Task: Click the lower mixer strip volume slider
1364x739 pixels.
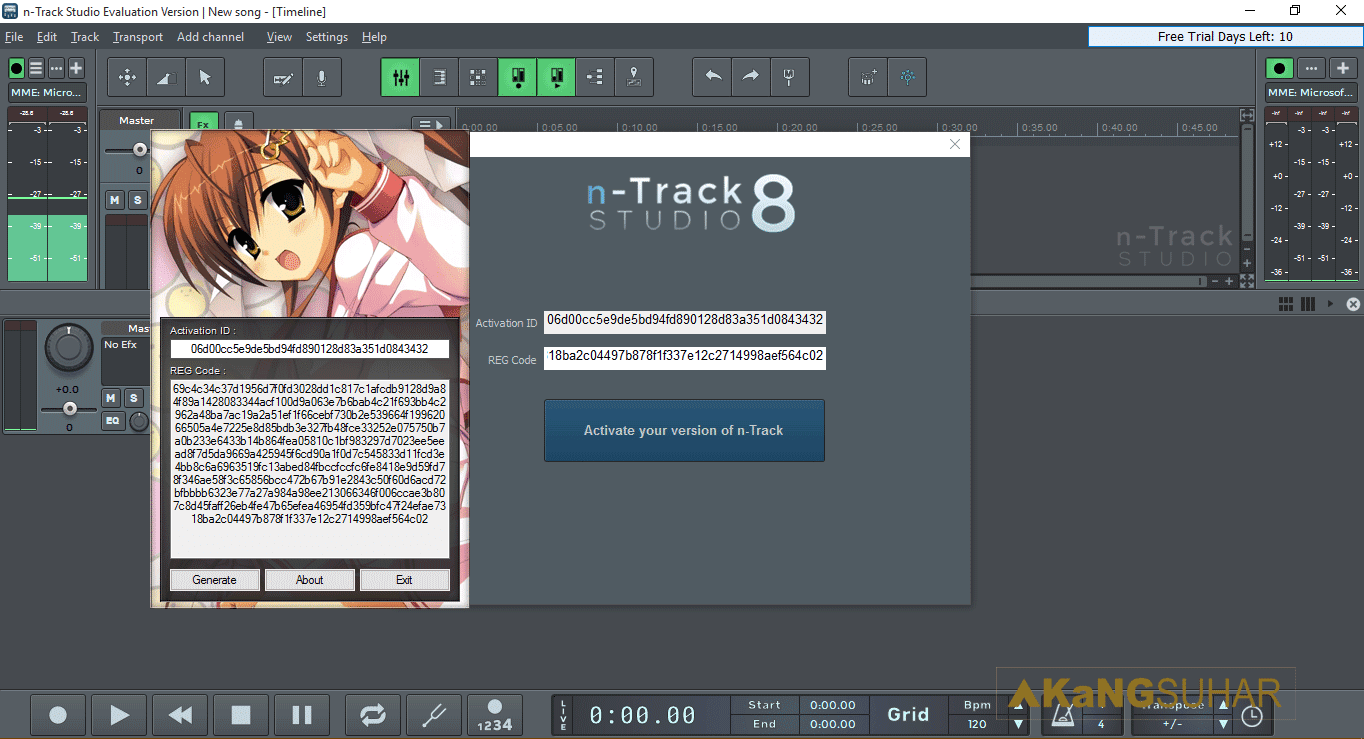Action: [69, 409]
